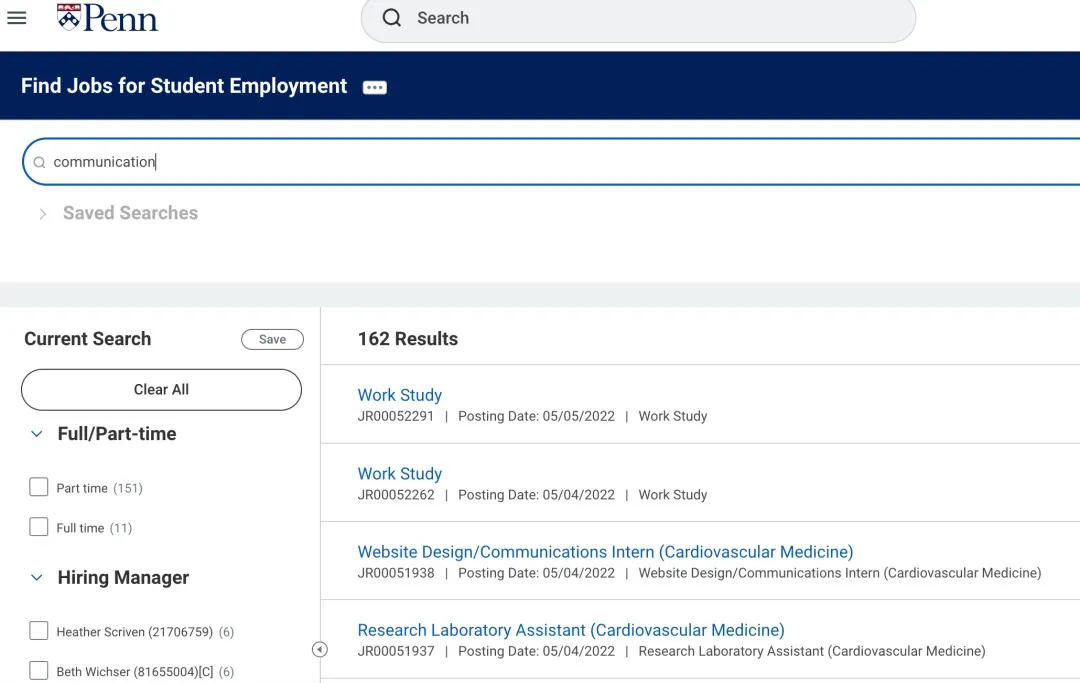Collapse the Full/Part-time filter group
1080x683 pixels.
click(x=37, y=434)
